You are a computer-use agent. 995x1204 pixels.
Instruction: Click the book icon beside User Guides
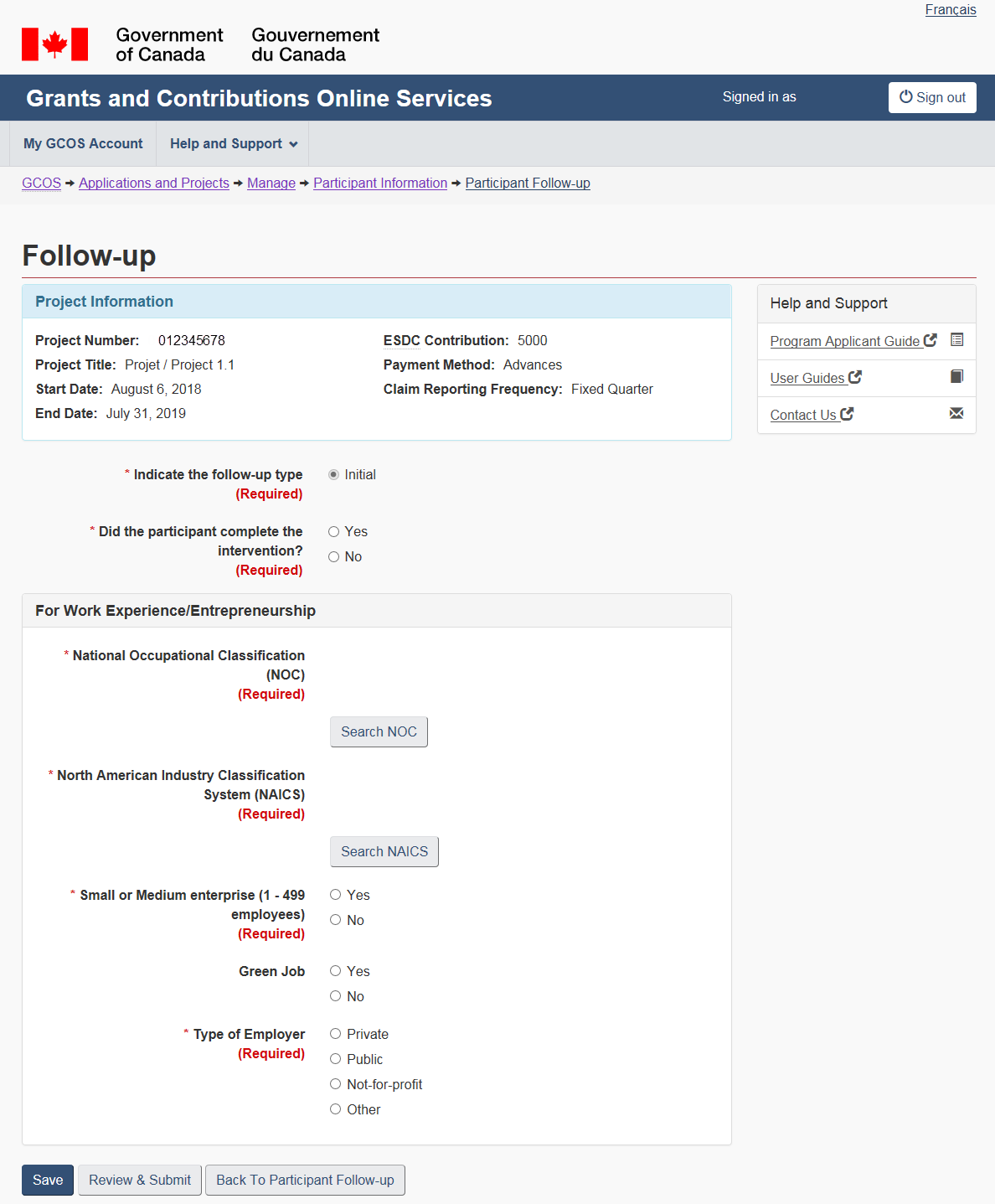tap(956, 376)
